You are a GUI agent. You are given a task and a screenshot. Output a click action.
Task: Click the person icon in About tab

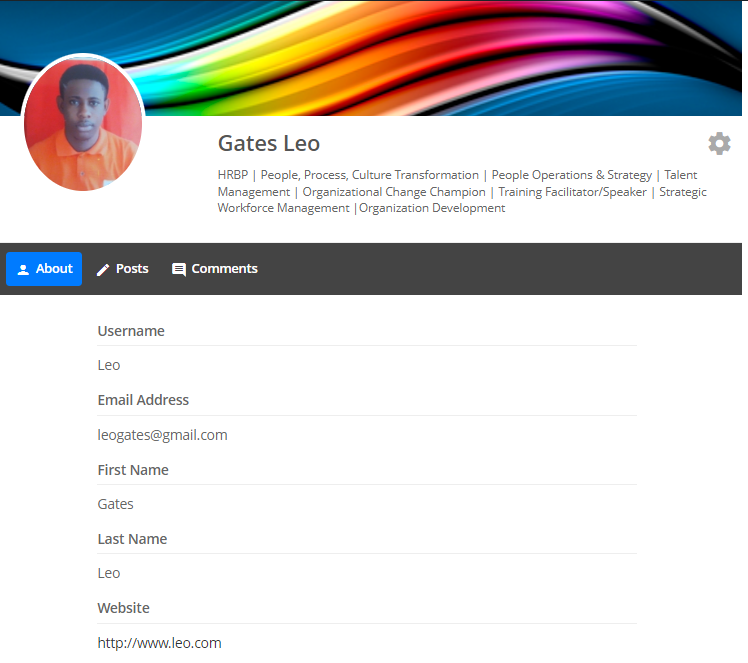[23, 269]
